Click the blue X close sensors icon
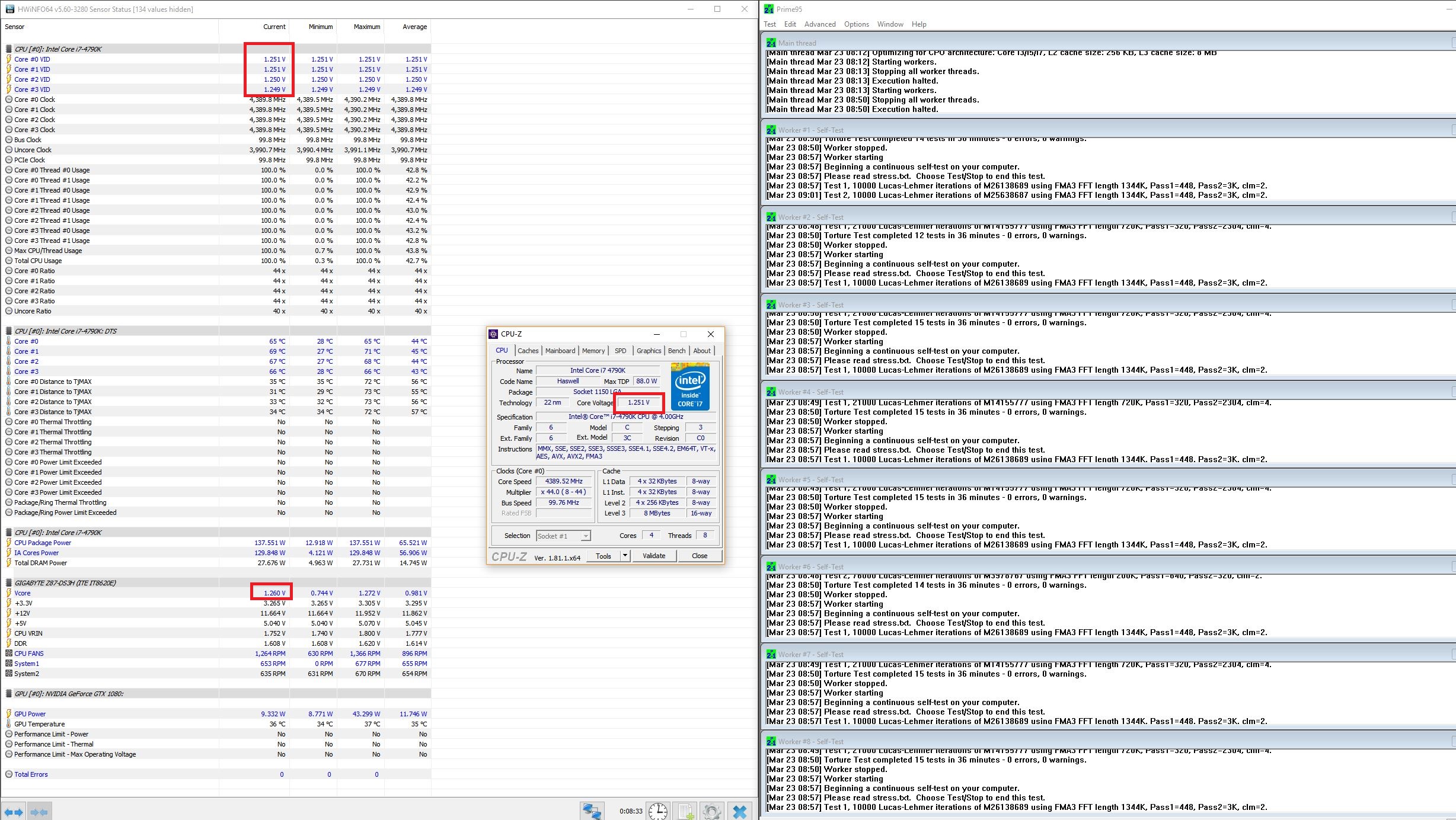This screenshot has width=1456, height=820. tap(739, 811)
